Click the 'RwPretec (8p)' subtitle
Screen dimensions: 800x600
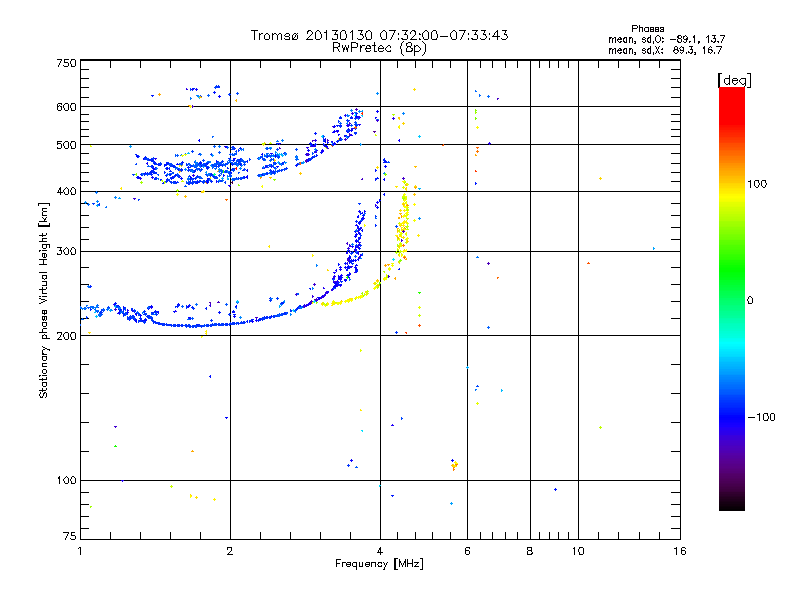coord(379,48)
